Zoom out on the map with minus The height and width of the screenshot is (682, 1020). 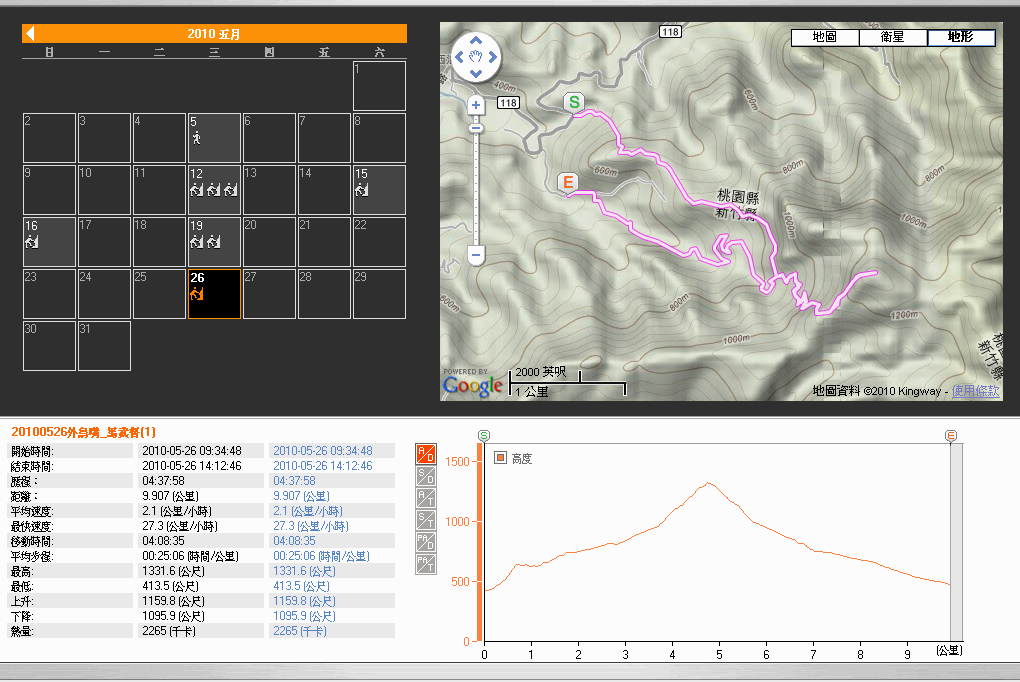(x=476, y=255)
